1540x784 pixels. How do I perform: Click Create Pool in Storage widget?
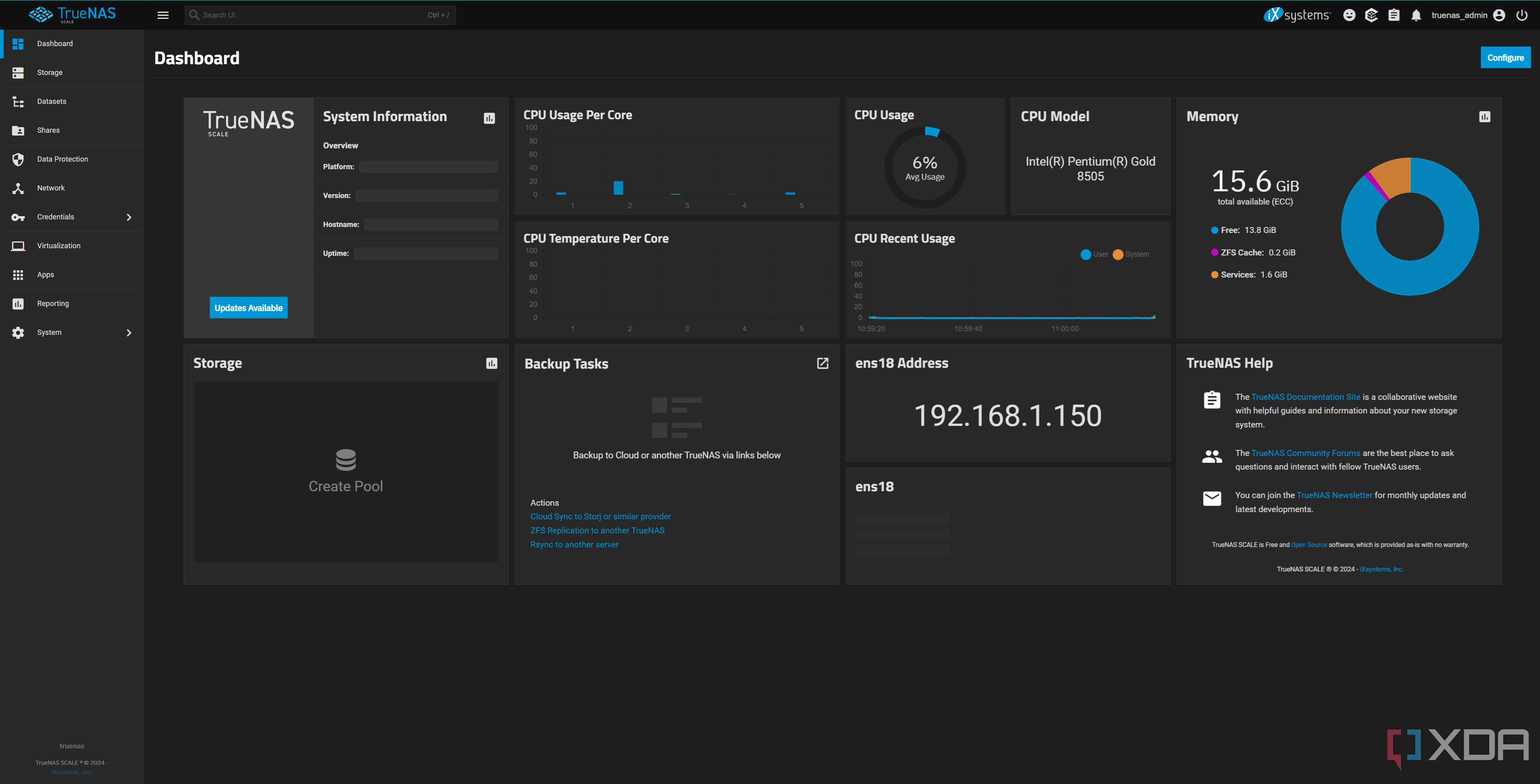[x=345, y=486]
